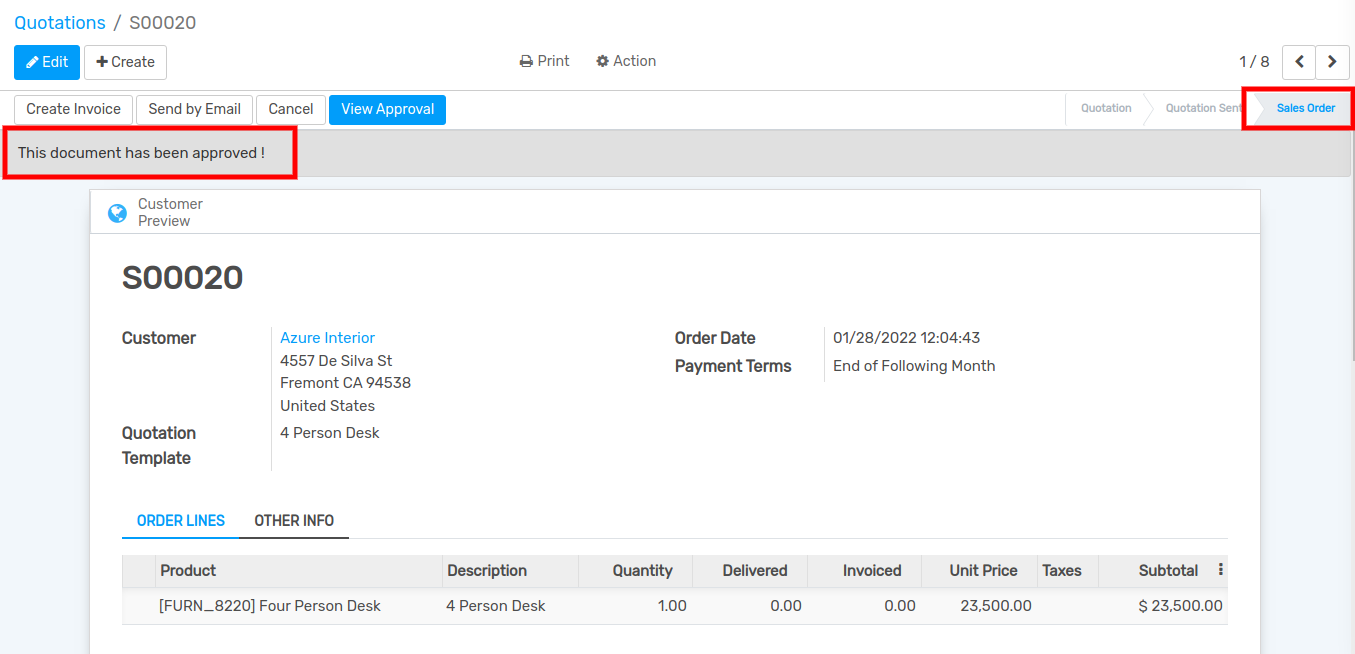Click the Four Person Desk order line
The image size is (1355, 654).
(x=270, y=606)
